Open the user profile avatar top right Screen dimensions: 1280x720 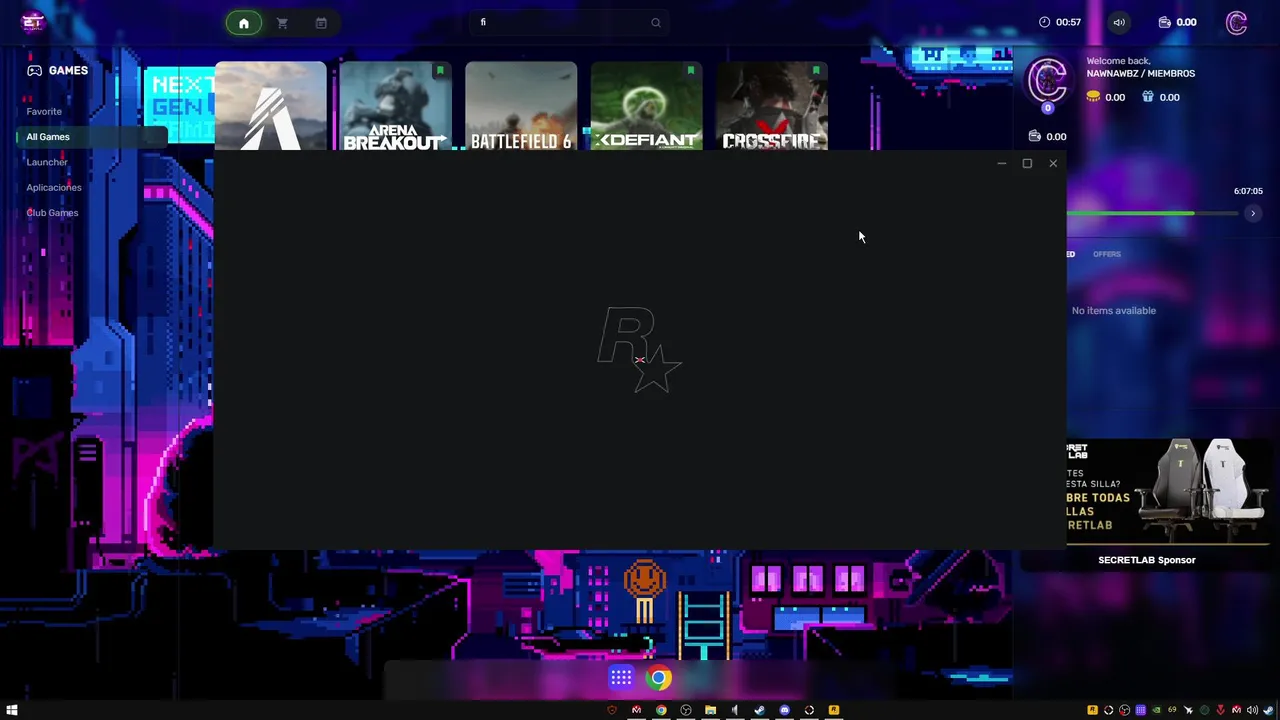coord(1237,22)
